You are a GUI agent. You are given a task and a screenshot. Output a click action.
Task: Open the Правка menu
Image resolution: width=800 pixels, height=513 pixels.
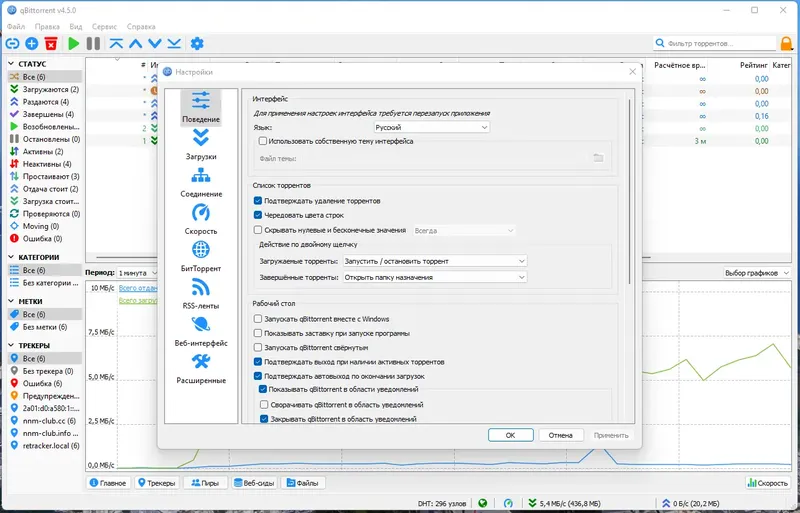click(47, 27)
